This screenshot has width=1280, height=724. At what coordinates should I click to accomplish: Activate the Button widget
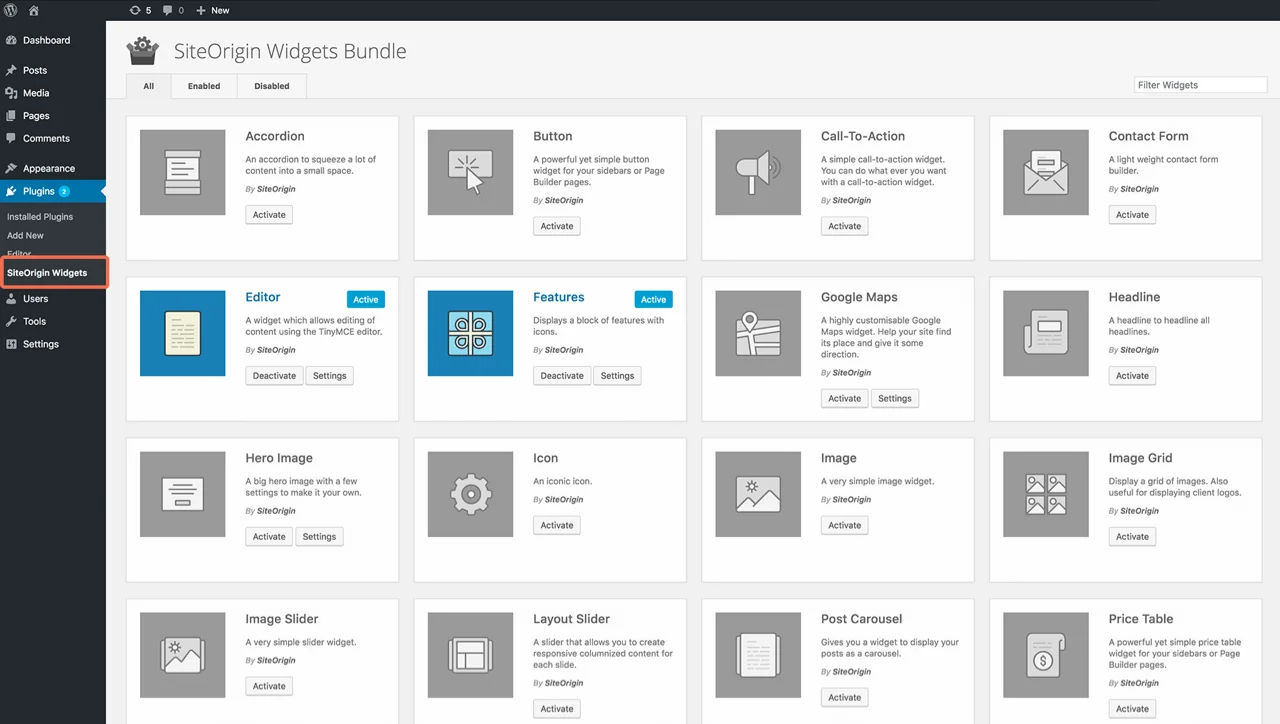pos(557,226)
